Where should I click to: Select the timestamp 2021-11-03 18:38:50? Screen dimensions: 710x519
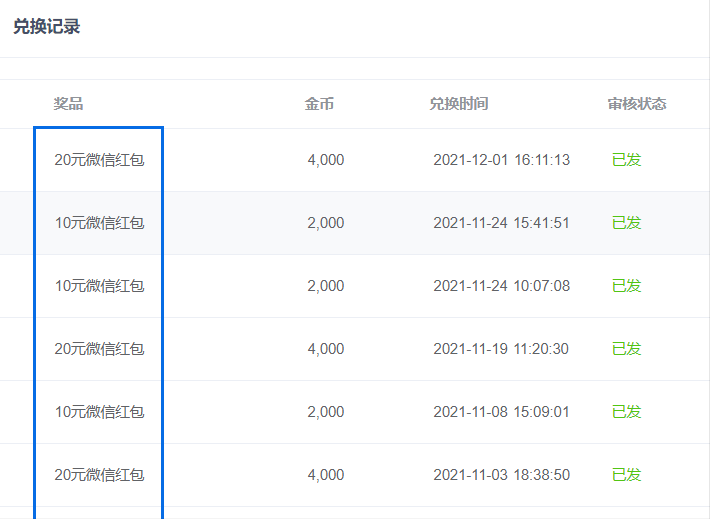point(501,475)
